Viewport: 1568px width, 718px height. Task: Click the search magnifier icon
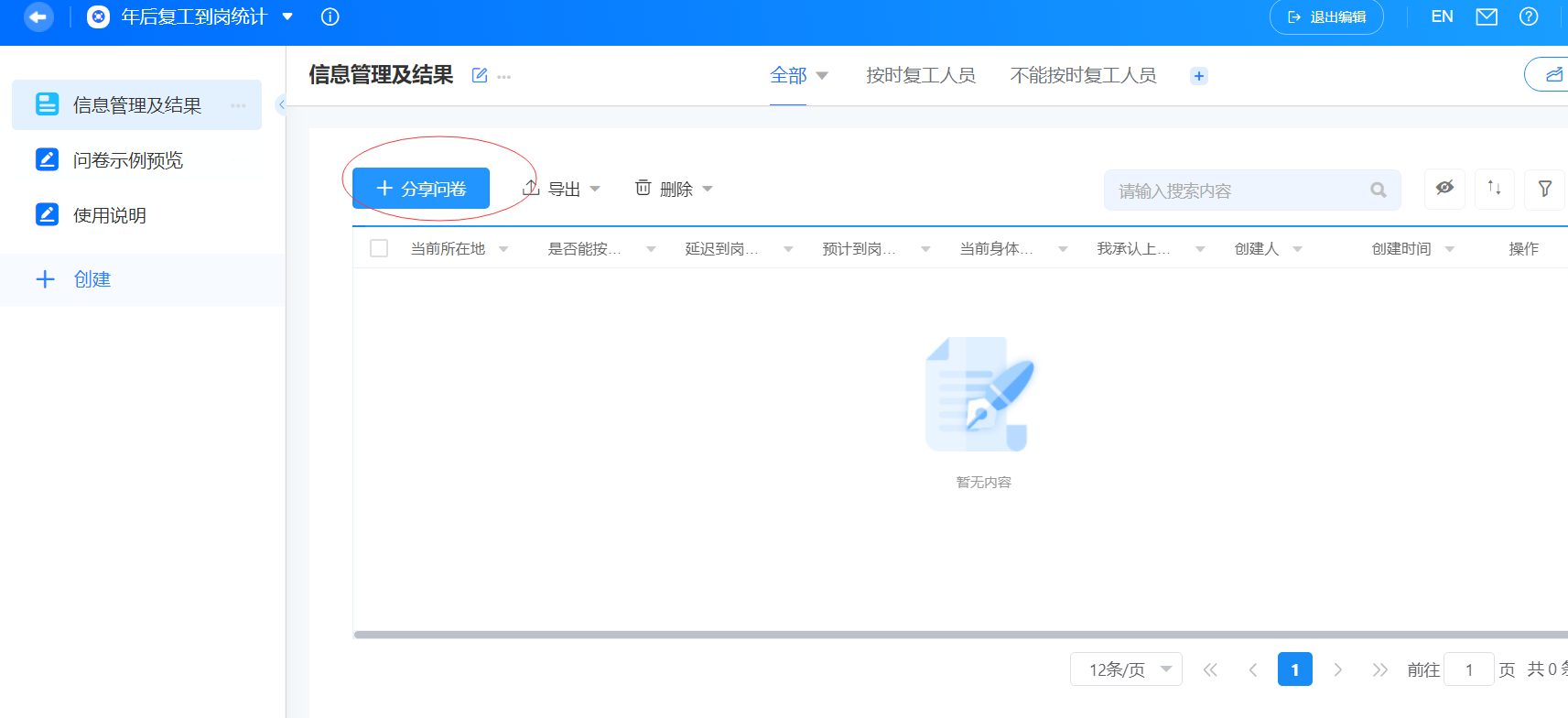(1379, 190)
